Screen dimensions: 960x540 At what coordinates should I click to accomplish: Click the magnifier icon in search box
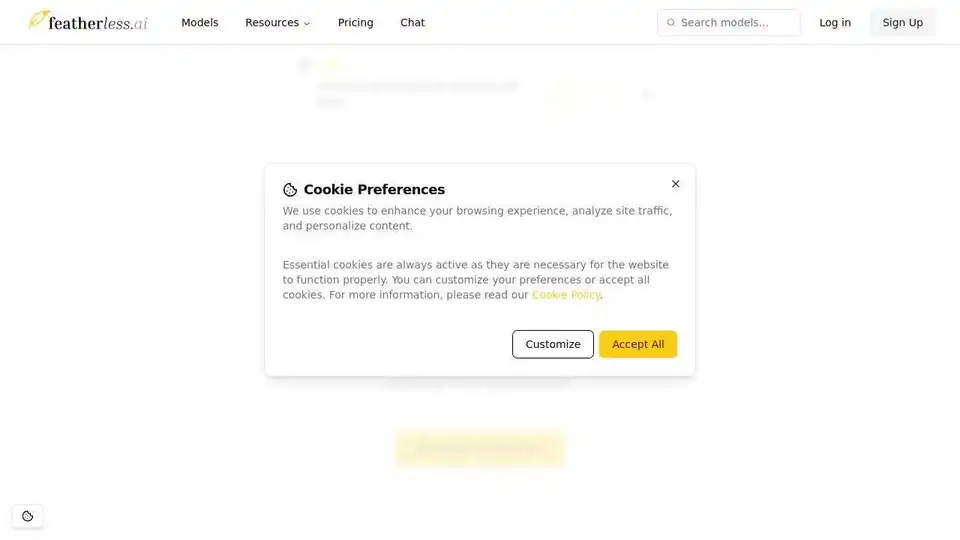[x=670, y=23]
